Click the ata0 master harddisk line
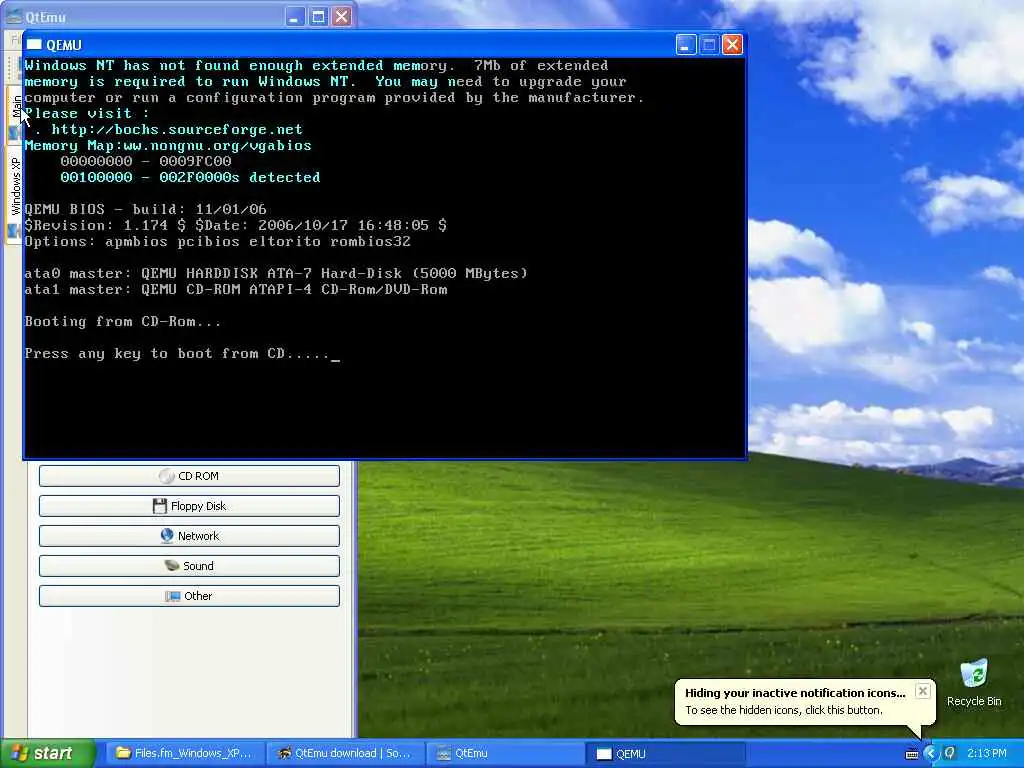1024x768 pixels. [x=276, y=273]
